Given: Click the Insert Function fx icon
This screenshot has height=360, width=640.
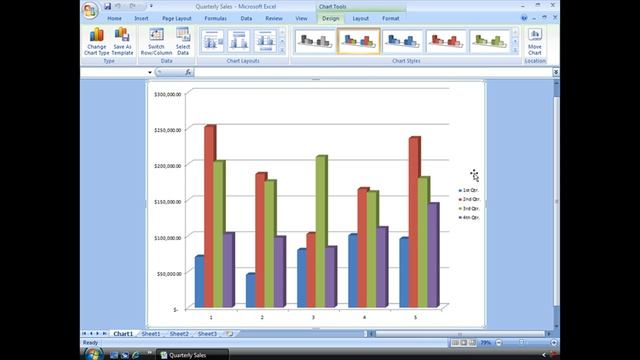Looking at the screenshot, I should click(x=188, y=72).
